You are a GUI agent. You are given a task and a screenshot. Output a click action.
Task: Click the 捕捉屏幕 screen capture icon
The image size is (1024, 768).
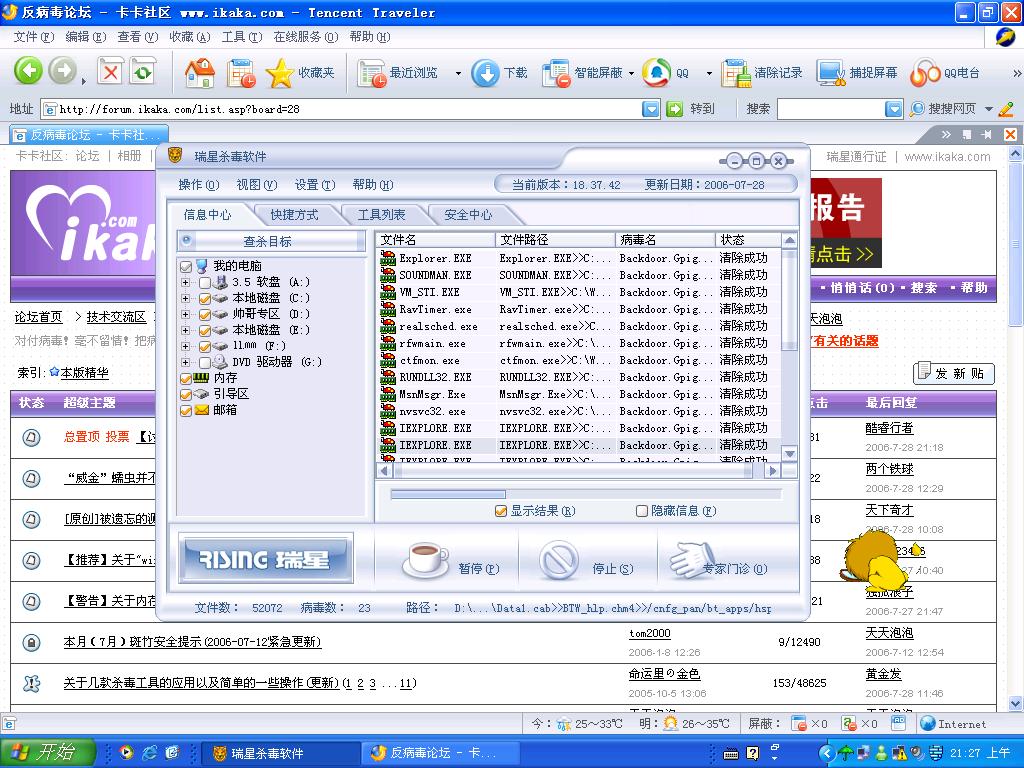(x=831, y=73)
